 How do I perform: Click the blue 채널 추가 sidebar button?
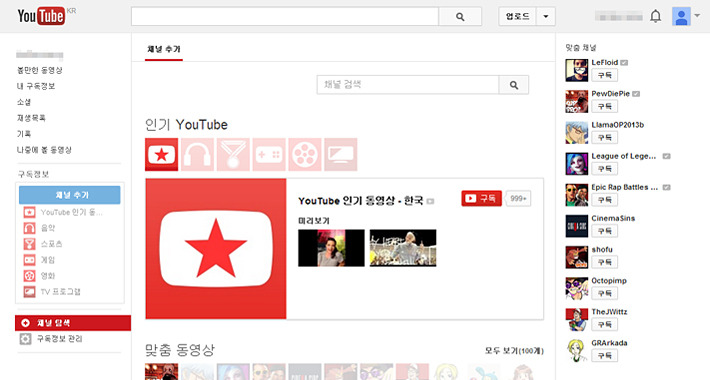70,195
